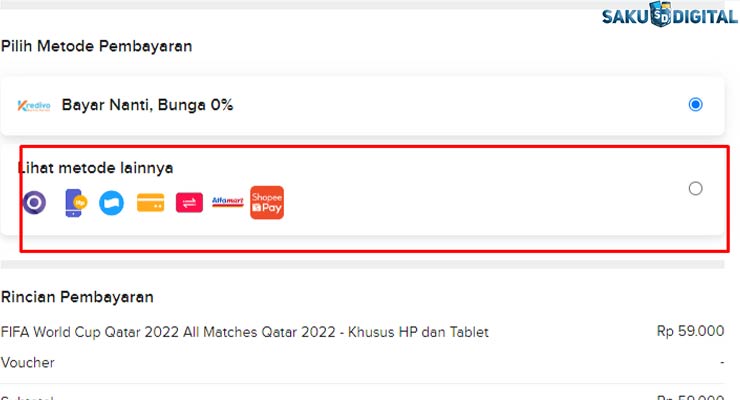Viewport: 740px width, 400px height.
Task: Select the Bayar Nanti radio button
Action: point(696,104)
